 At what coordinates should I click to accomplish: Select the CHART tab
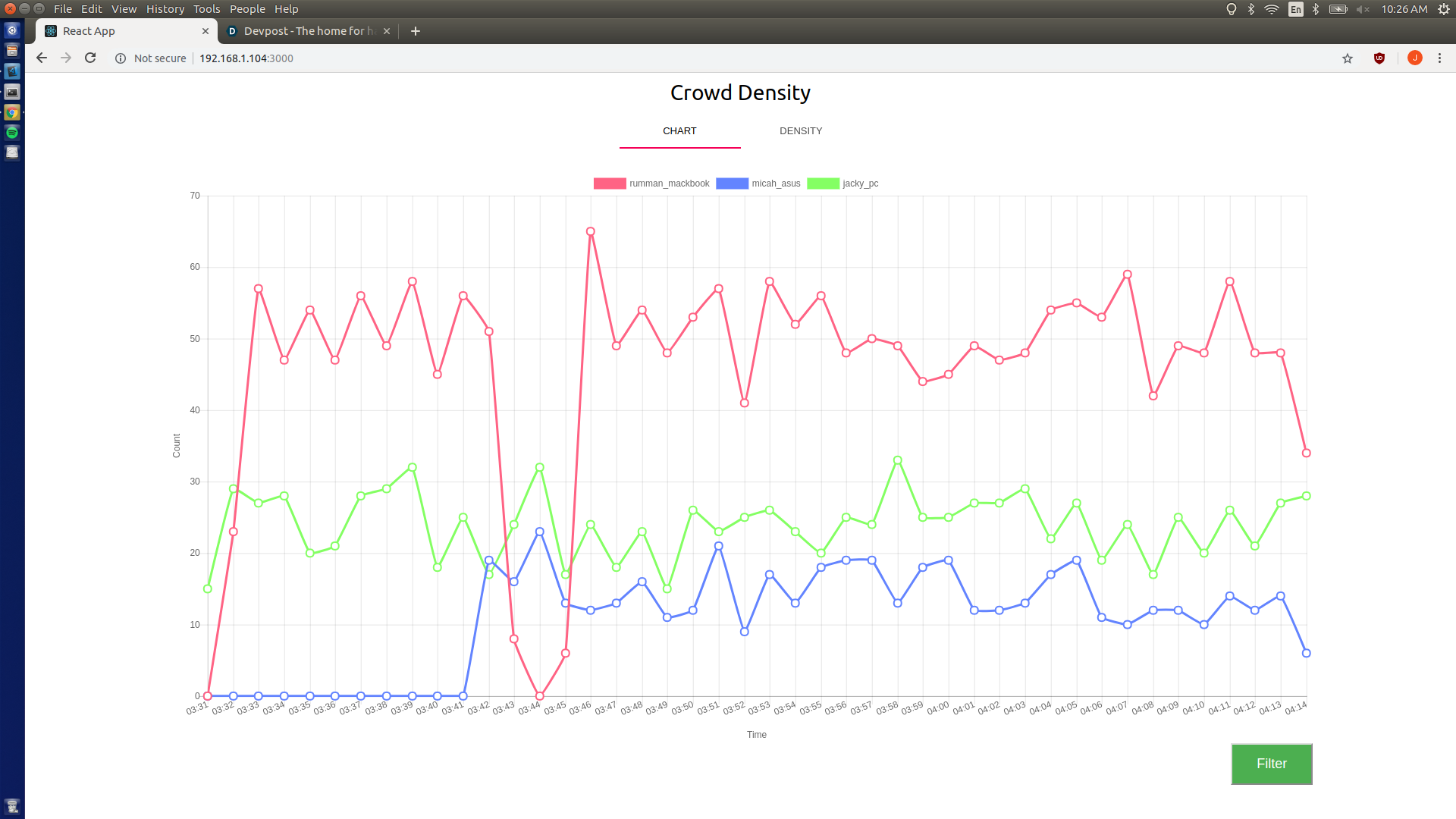[x=679, y=131]
